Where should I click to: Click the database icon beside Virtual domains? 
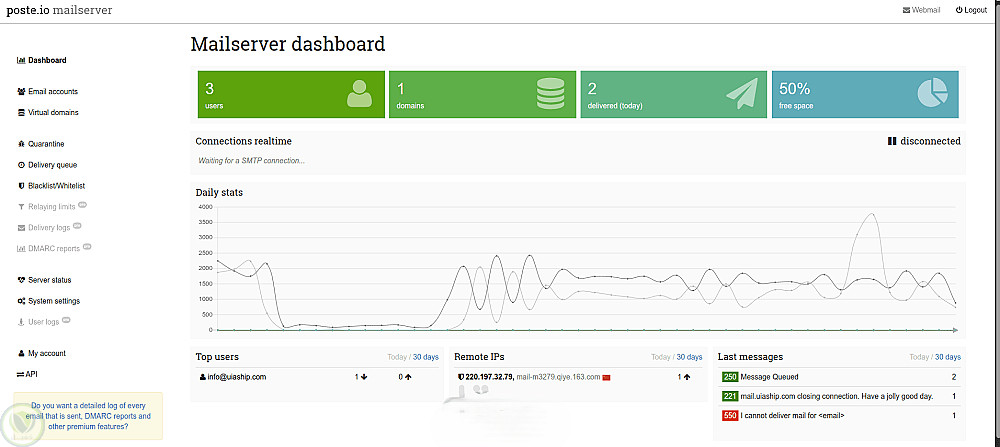pyautogui.click(x=21, y=113)
